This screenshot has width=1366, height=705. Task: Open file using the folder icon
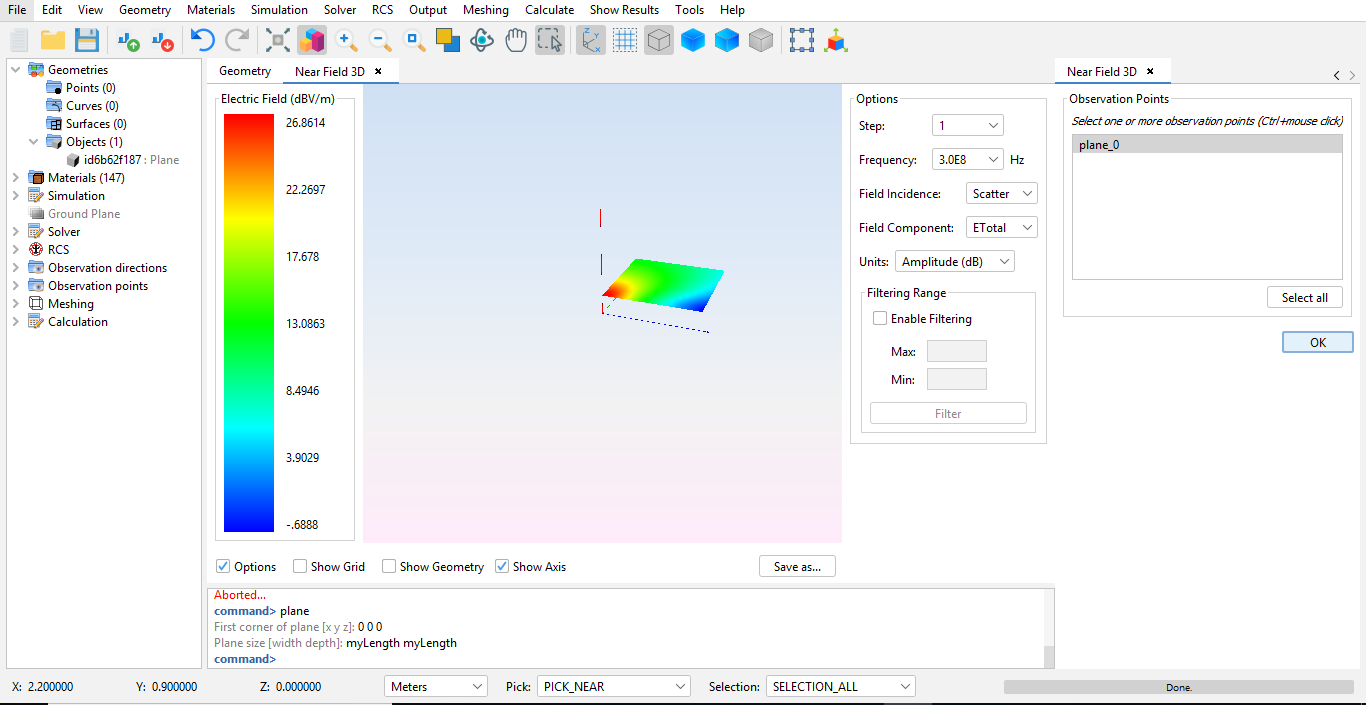coord(53,40)
